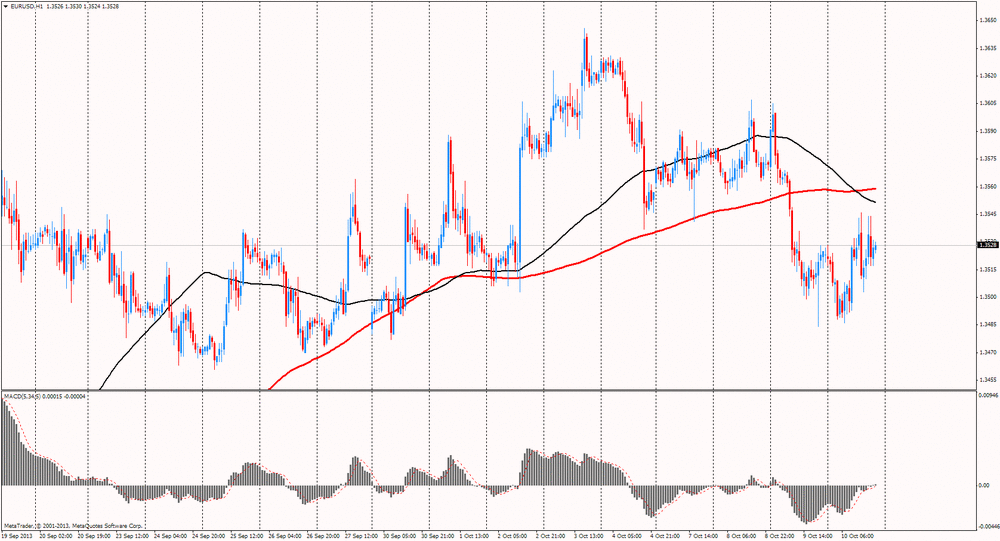The width and height of the screenshot is (1000, 541).
Task: Click the 26 Sep 04:00 time label
Action: (x=284, y=537)
